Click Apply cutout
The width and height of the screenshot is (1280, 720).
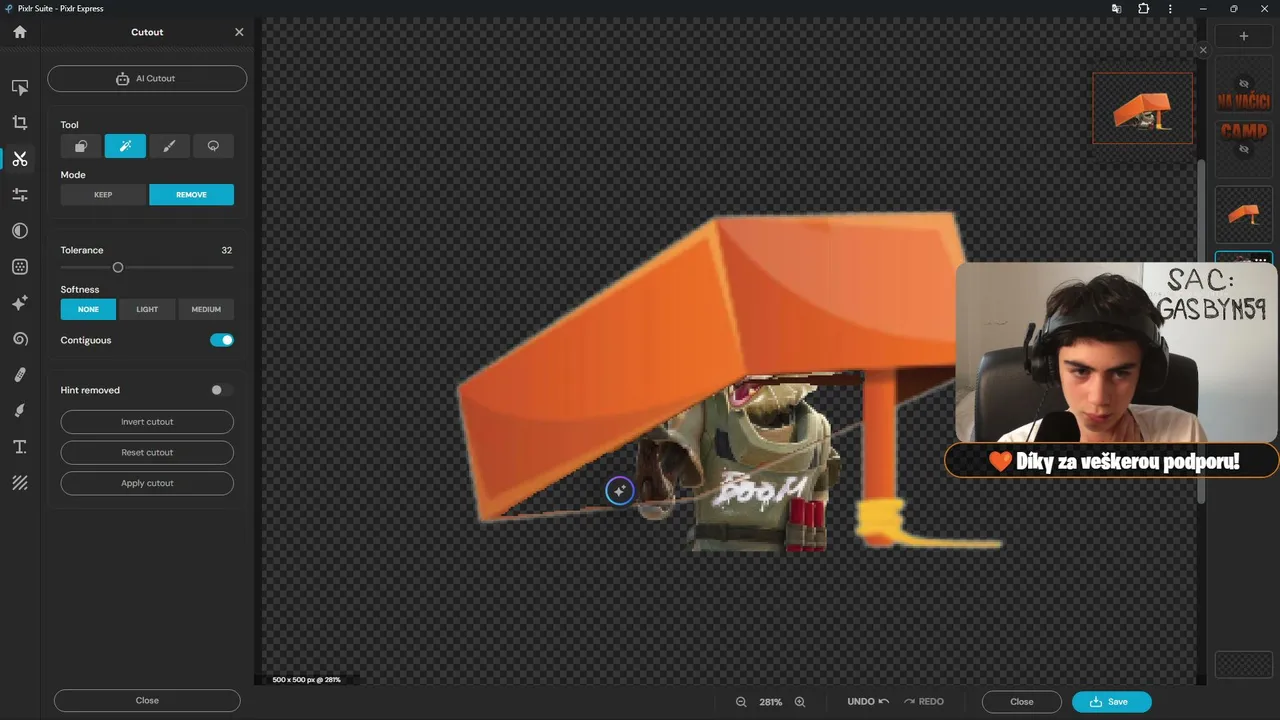(147, 483)
